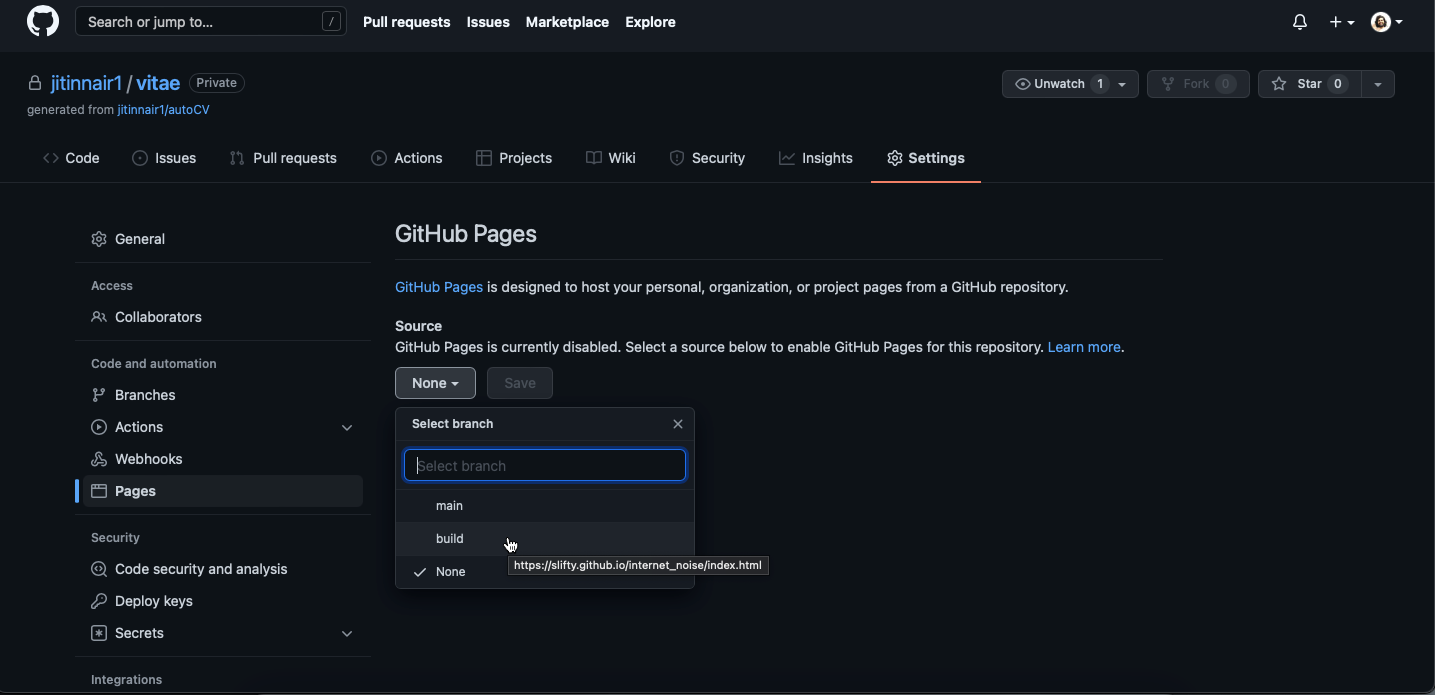Viewport: 1435px width, 695px height.
Task: Open Marketplace in top navigation
Action: (x=567, y=22)
